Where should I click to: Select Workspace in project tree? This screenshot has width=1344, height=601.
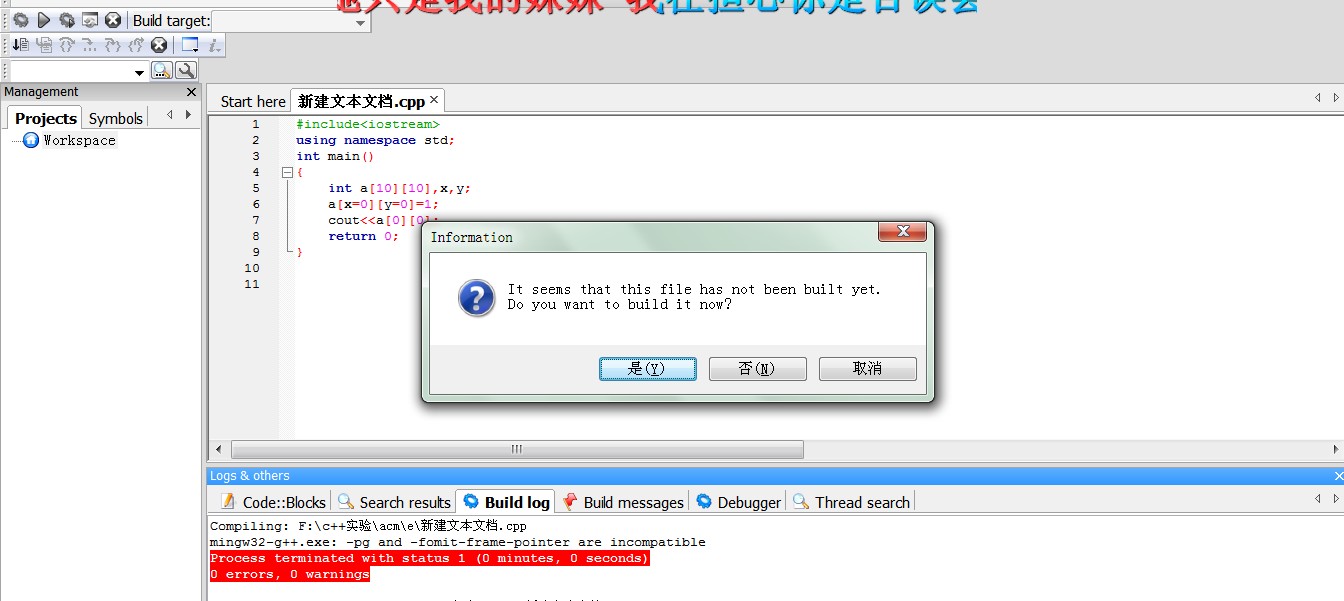[x=79, y=141]
